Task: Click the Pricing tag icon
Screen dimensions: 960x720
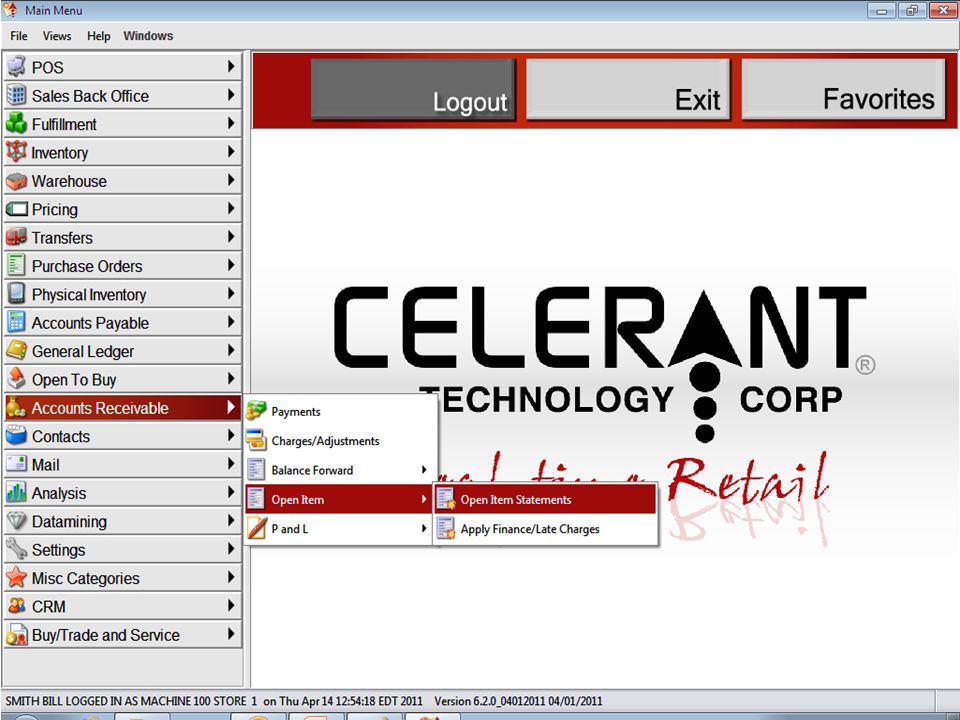Action: [17, 209]
